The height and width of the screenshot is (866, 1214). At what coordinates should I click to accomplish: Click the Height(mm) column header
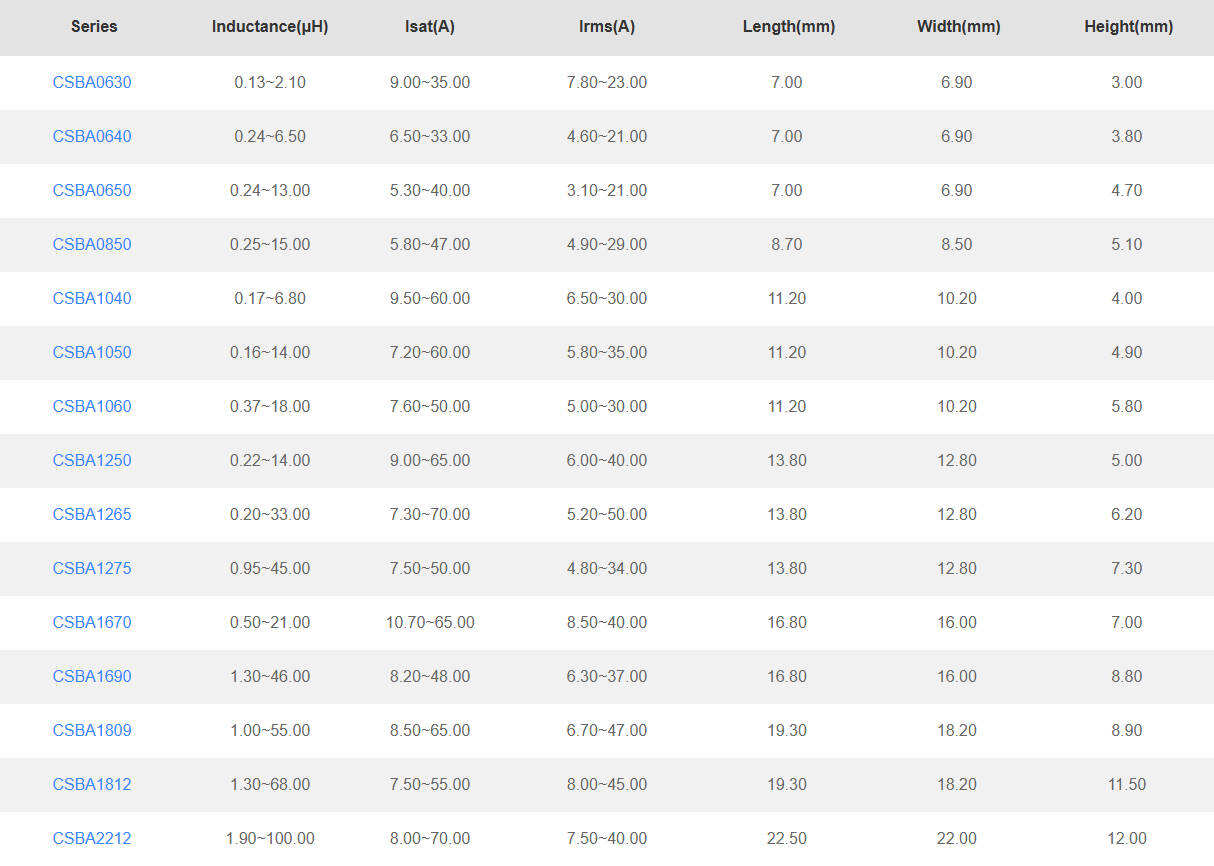pos(1128,27)
